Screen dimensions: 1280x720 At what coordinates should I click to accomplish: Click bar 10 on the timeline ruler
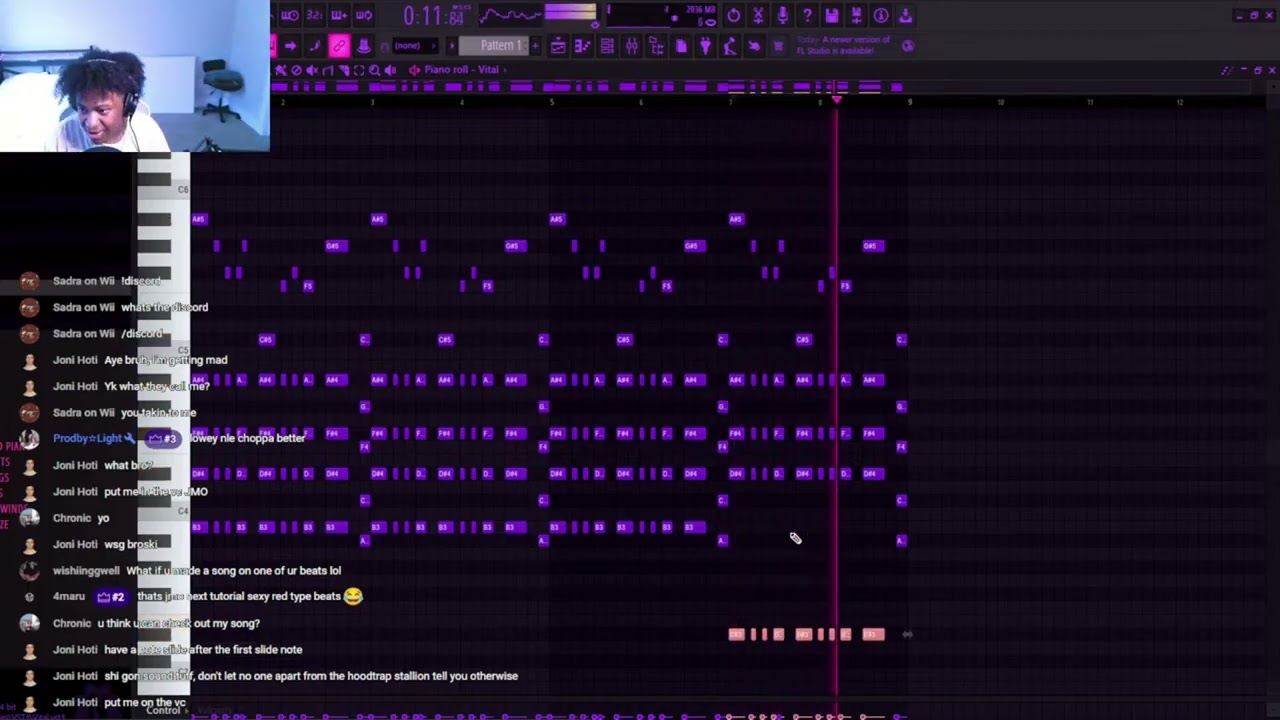point(1000,102)
